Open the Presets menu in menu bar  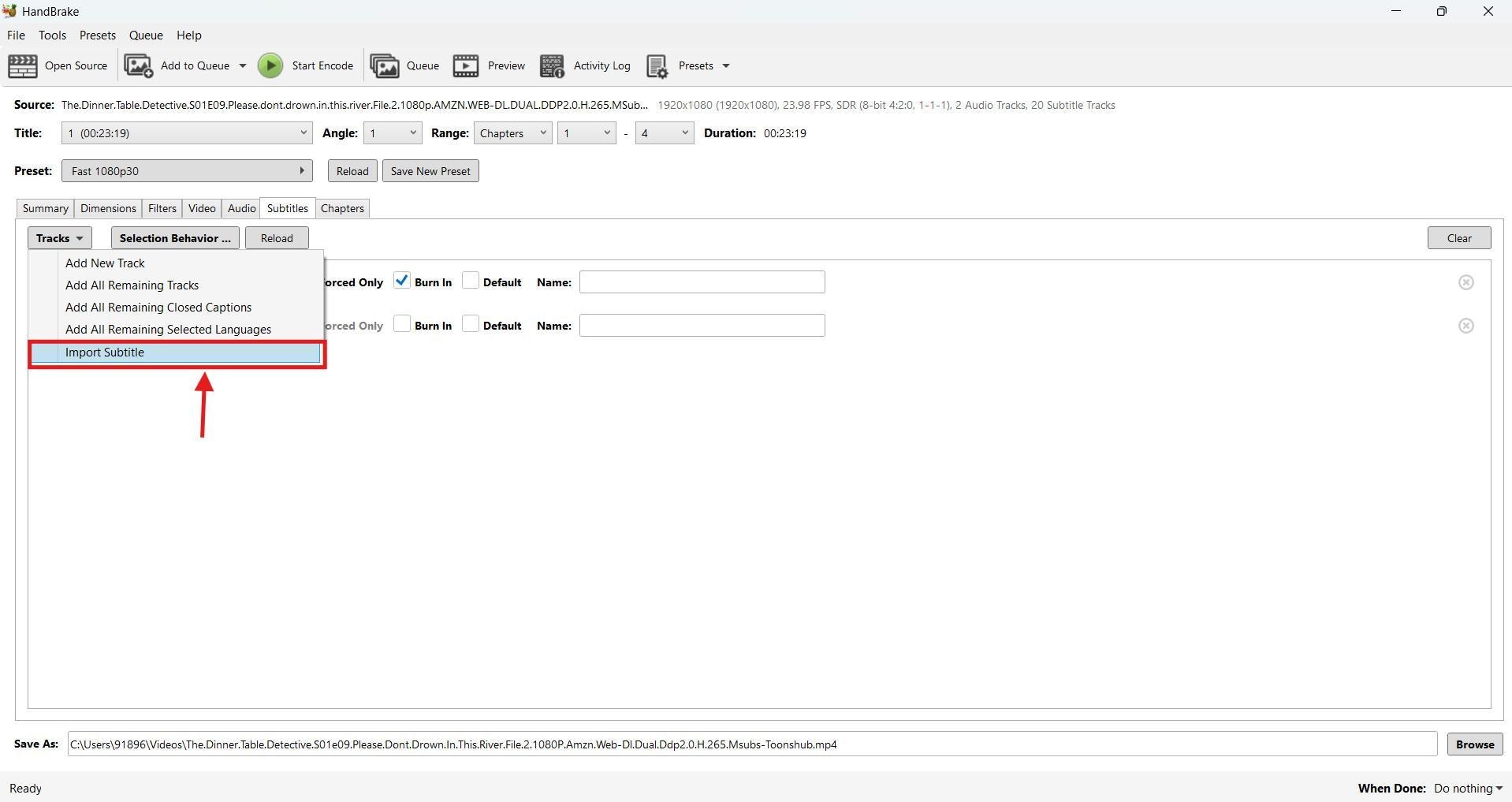coord(98,35)
